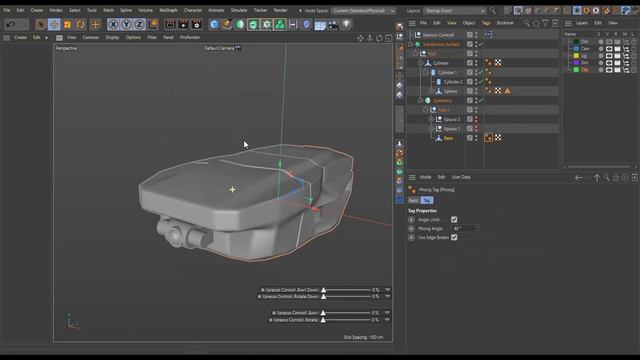This screenshot has height=360, width=640.
Task: Click the Phong tag on Cylinder row
Action: [489, 62]
